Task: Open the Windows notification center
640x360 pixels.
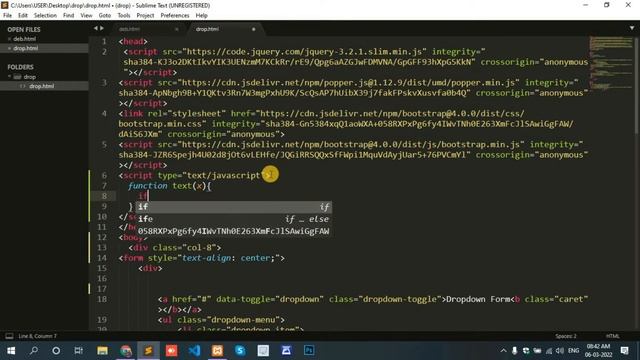Action: (624, 351)
